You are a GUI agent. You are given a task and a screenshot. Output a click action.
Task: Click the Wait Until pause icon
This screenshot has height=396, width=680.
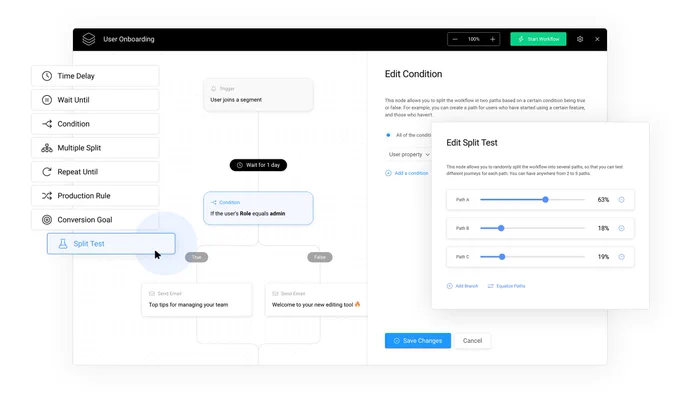point(47,100)
